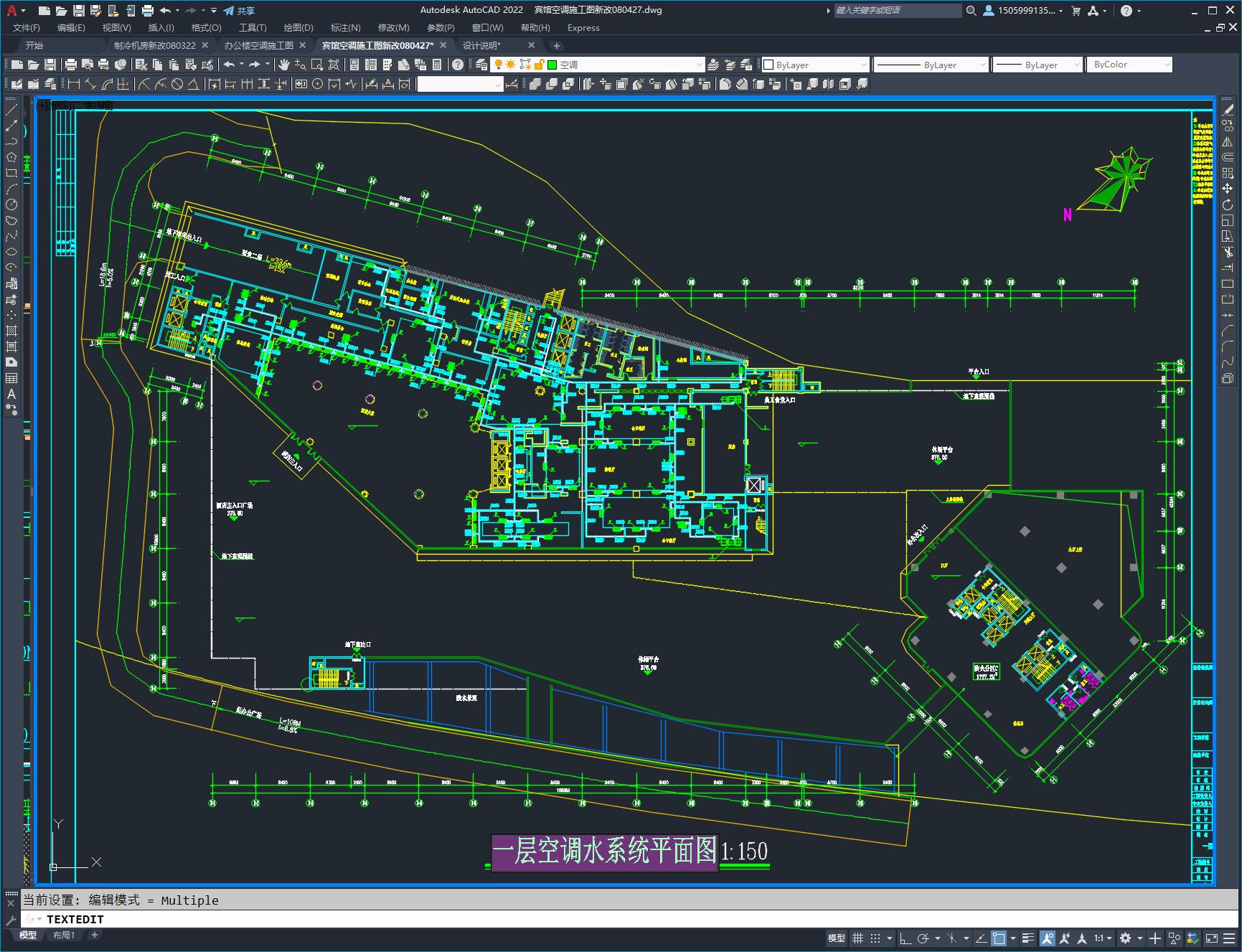
Task: Click the Plot (printer) icon in the quick access toolbar
Action: click(x=148, y=10)
